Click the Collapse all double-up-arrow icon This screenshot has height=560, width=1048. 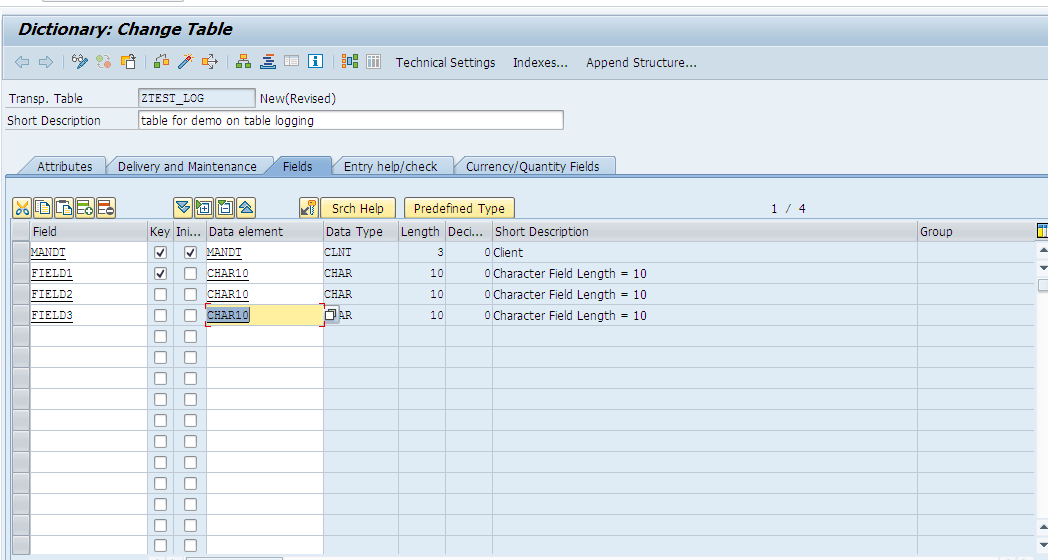click(246, 208)
